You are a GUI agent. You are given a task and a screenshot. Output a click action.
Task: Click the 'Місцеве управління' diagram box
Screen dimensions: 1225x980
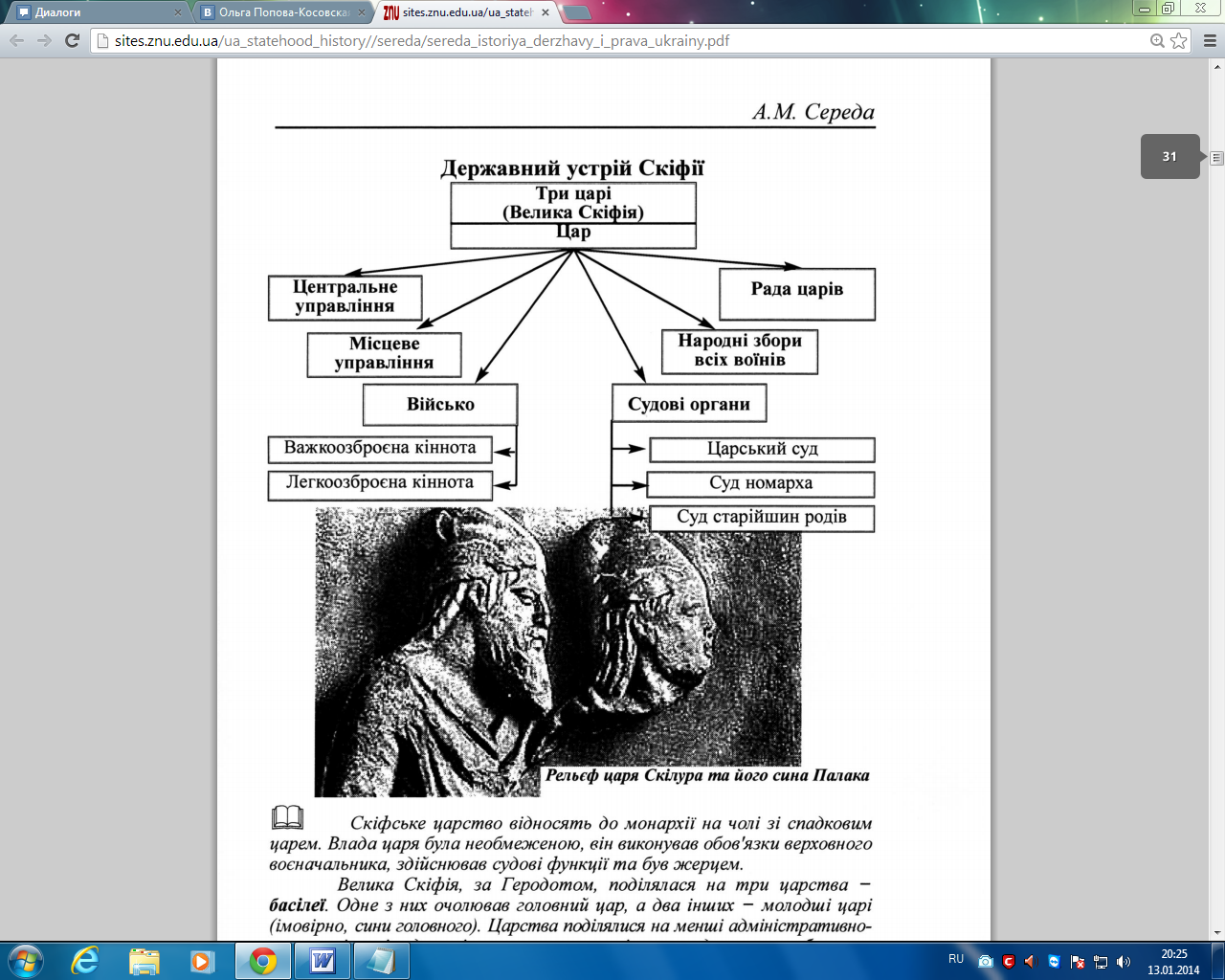pos(384,354)
